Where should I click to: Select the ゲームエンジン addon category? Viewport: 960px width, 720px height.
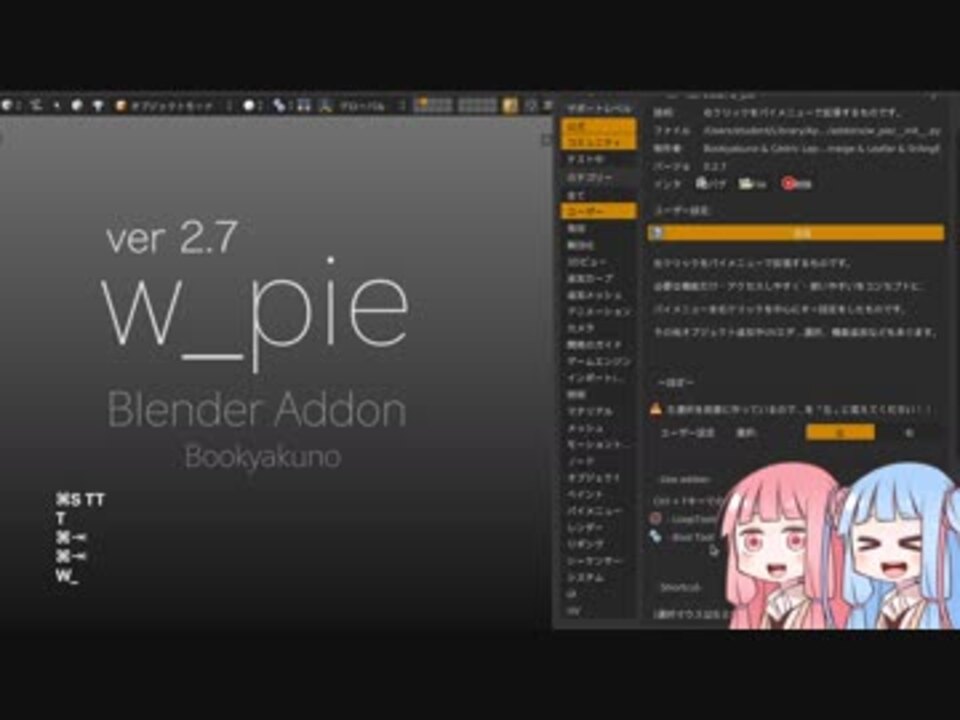click(598, 362)
